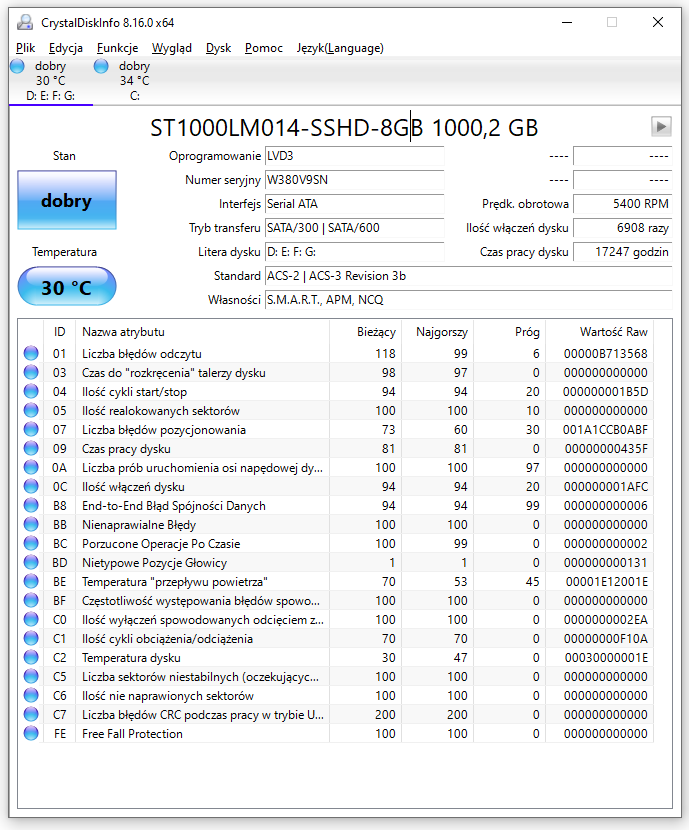Screen dimensions: 689x830
Task: Open the Pomoc menu
Action: (264, 48)
